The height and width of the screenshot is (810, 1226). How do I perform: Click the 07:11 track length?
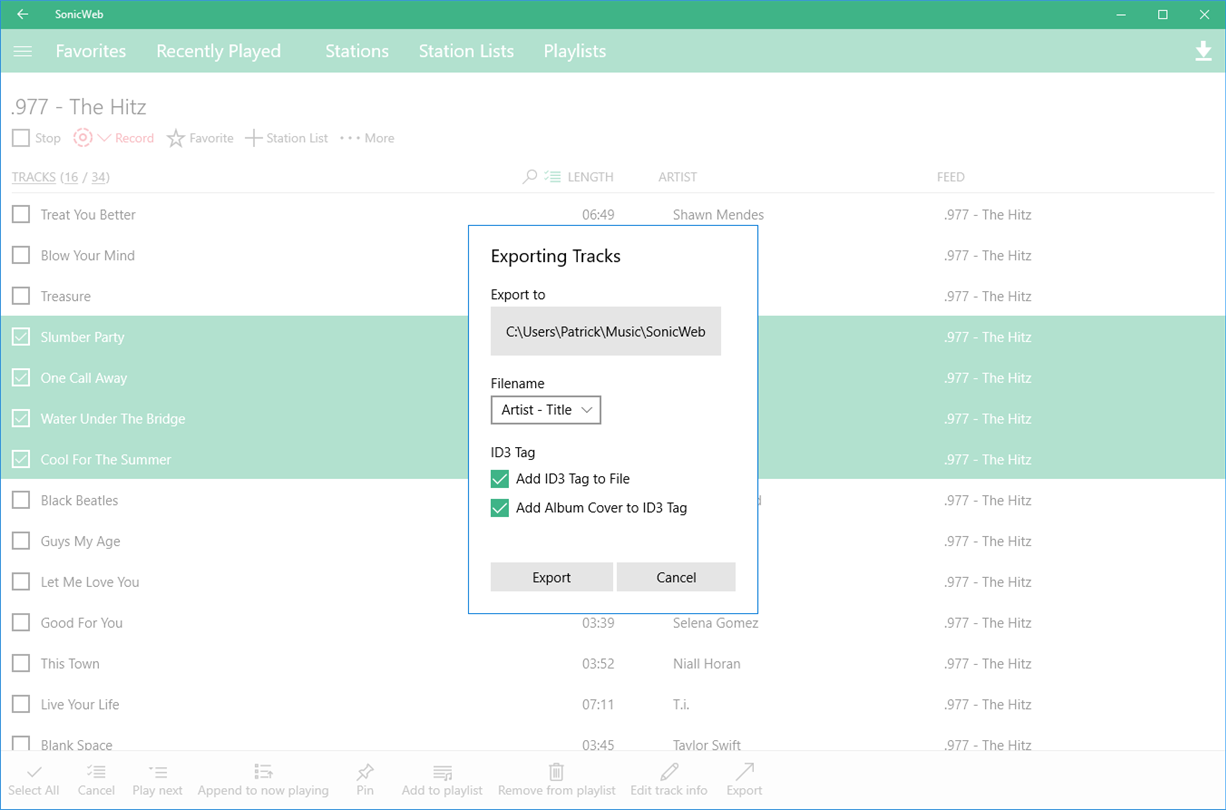[598, 705]
